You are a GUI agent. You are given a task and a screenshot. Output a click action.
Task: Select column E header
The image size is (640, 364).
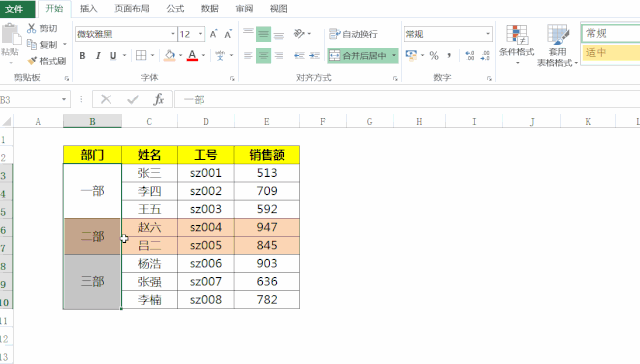point(267,121)
